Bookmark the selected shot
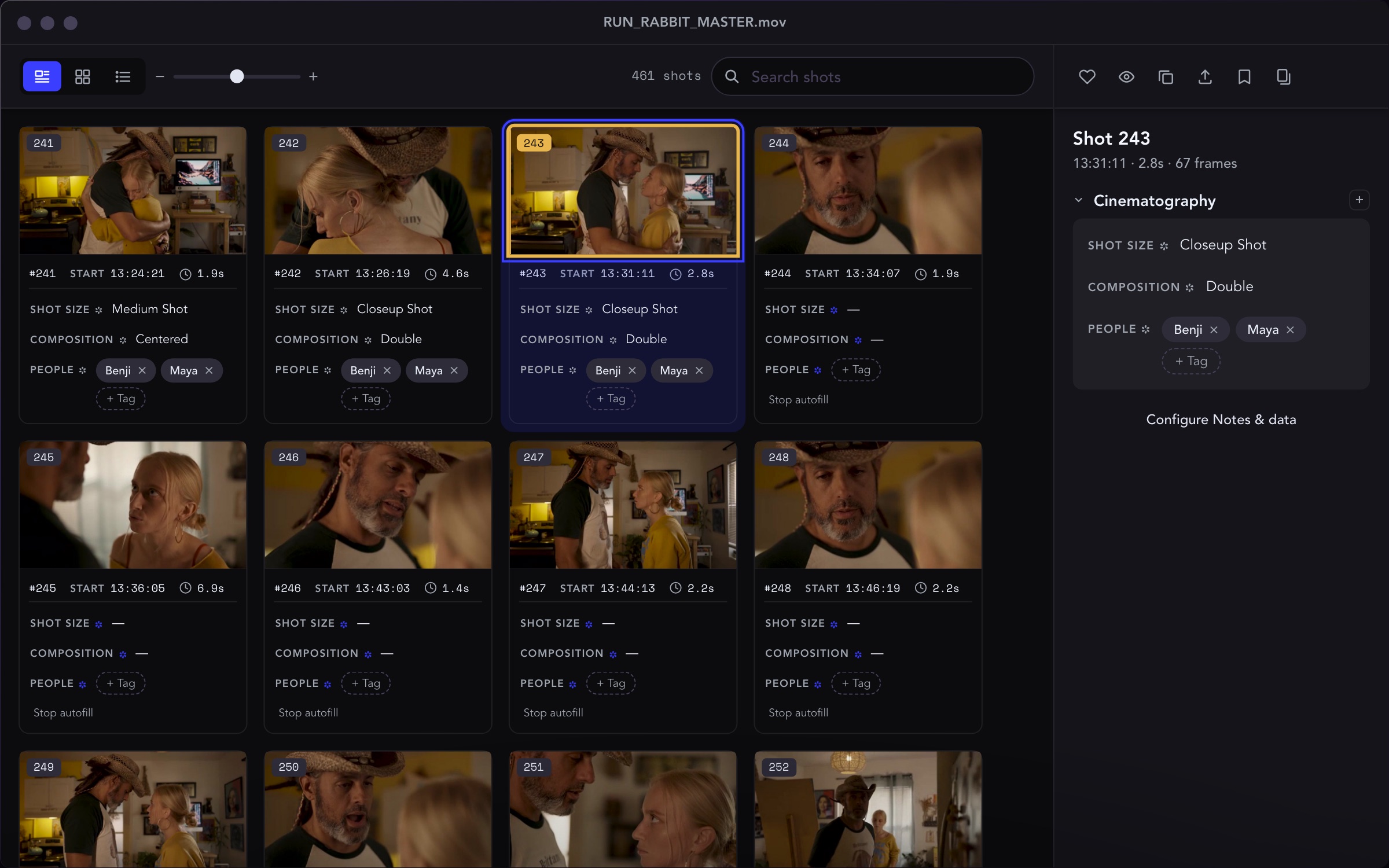Viewport: 1389px width, 868px height. 1244,76
